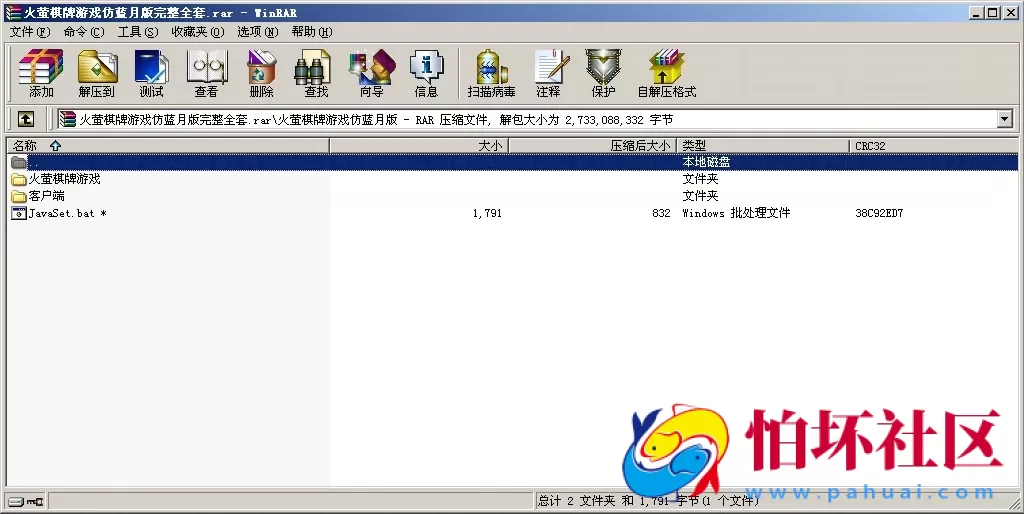
Task: Click the 火萤棋牌游戏 folder icon
Action: click(x=18, y=179)
